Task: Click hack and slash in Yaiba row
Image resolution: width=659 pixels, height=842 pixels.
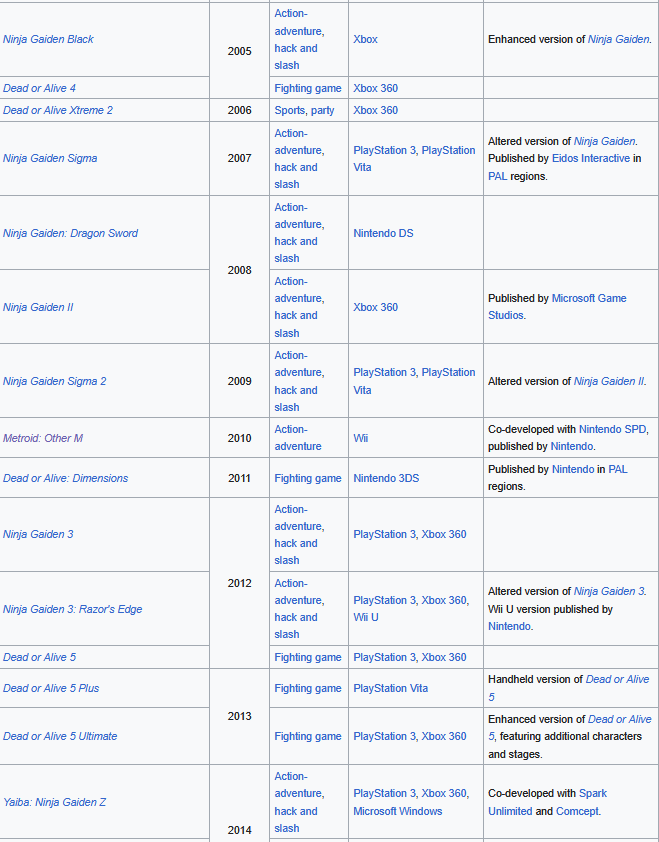Action: pos(296,819)
